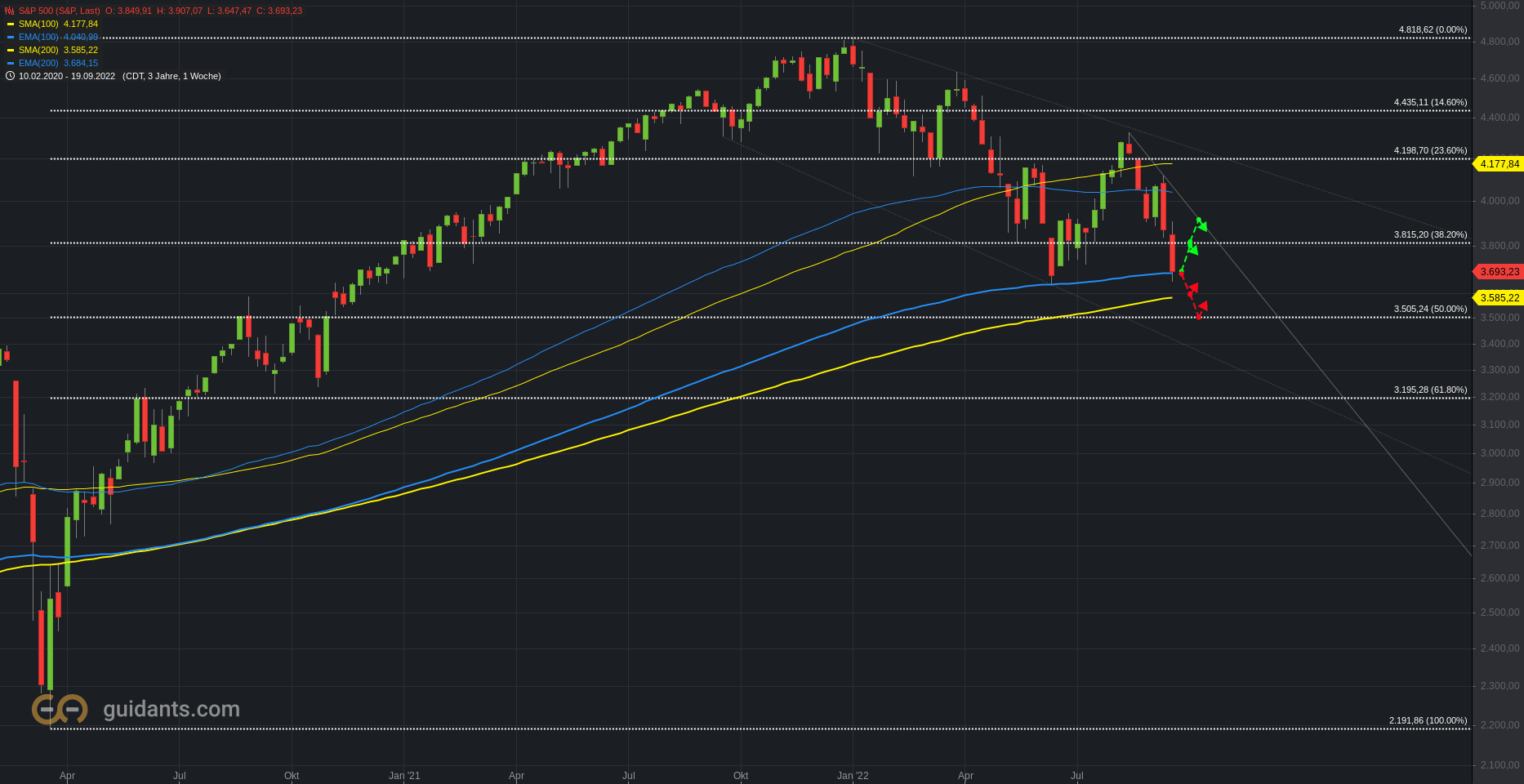Click the 3.800,00 price axis label

[1499, 246]
